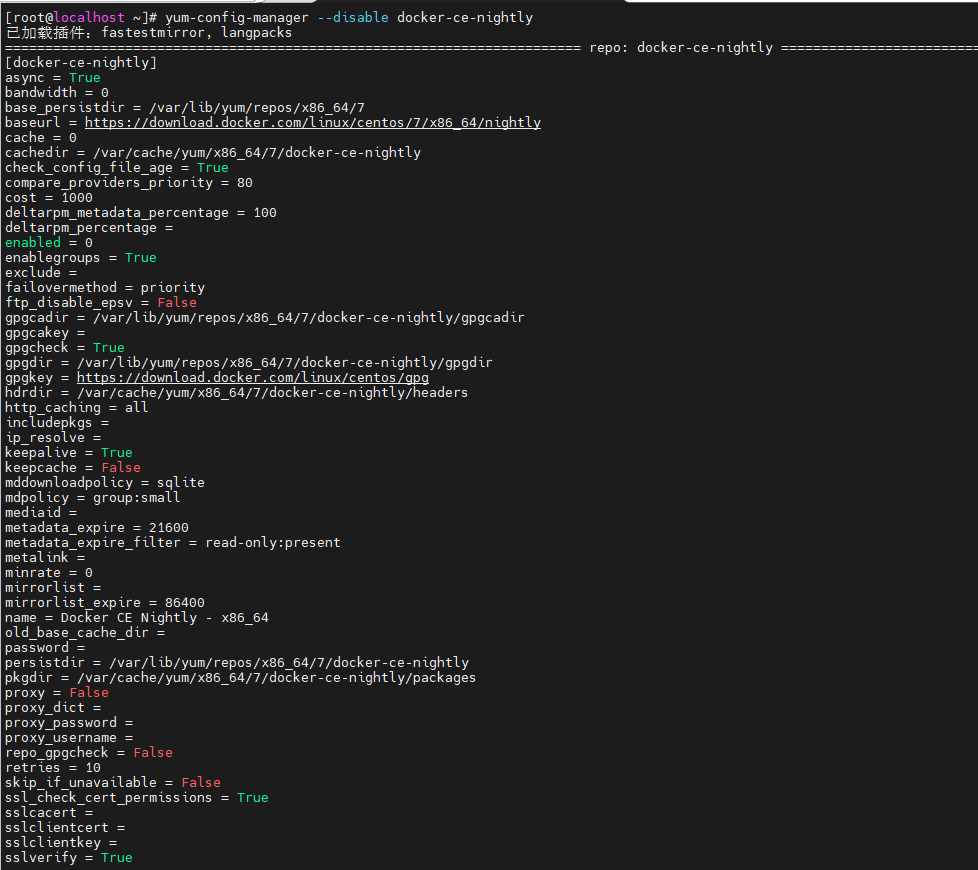Select the "[docker-ce-nightly]" section header

[x=80, y=63]
